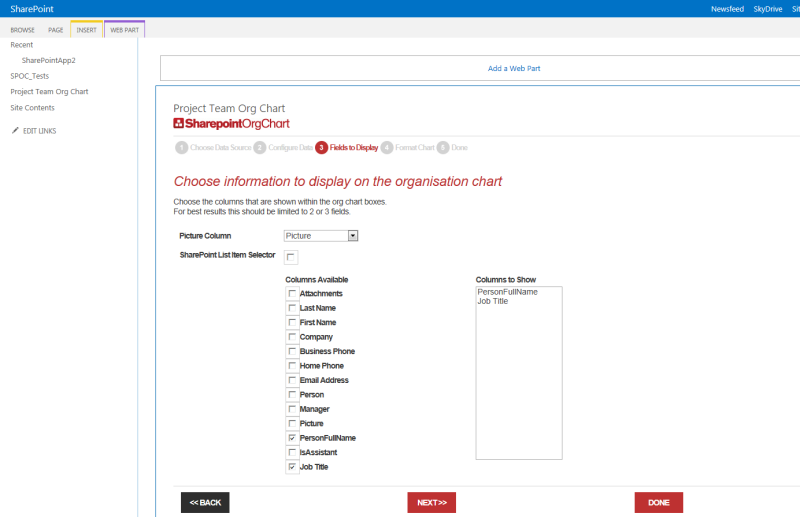Check the Picture checkbox in Columns Available
Viewport: 800px width, 517px height.
coord(292,423)
